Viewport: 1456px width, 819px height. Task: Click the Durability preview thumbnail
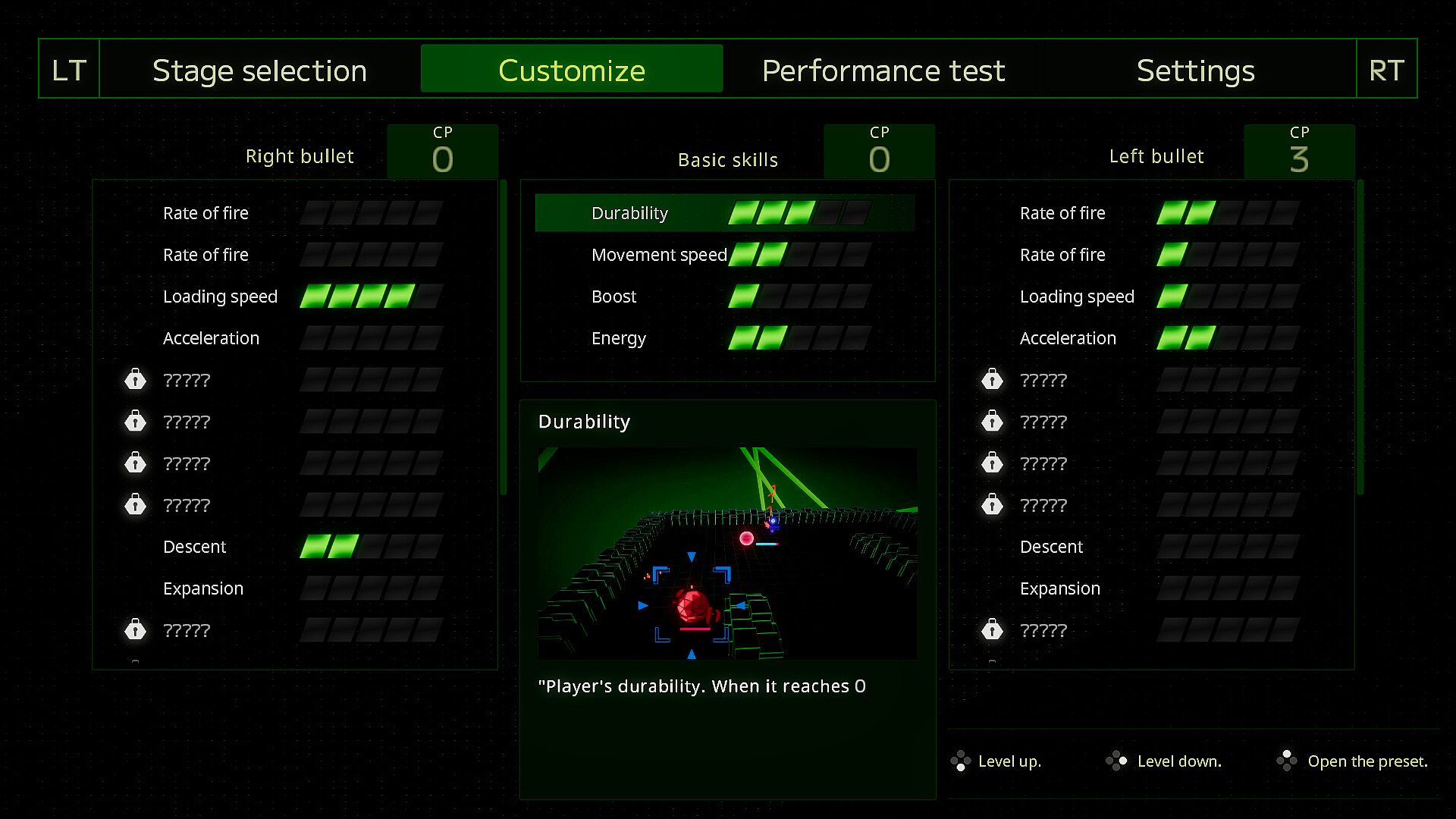[x=727, y=553]
